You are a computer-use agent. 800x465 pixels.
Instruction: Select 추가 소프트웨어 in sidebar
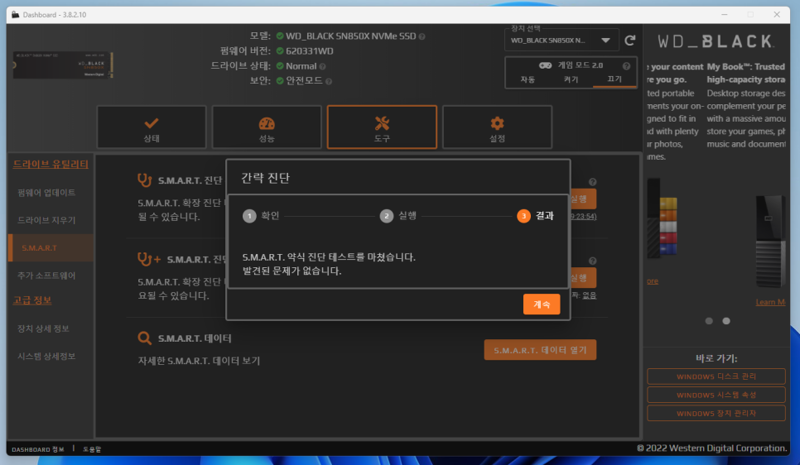pyautogui.click(x=46, y=276)
